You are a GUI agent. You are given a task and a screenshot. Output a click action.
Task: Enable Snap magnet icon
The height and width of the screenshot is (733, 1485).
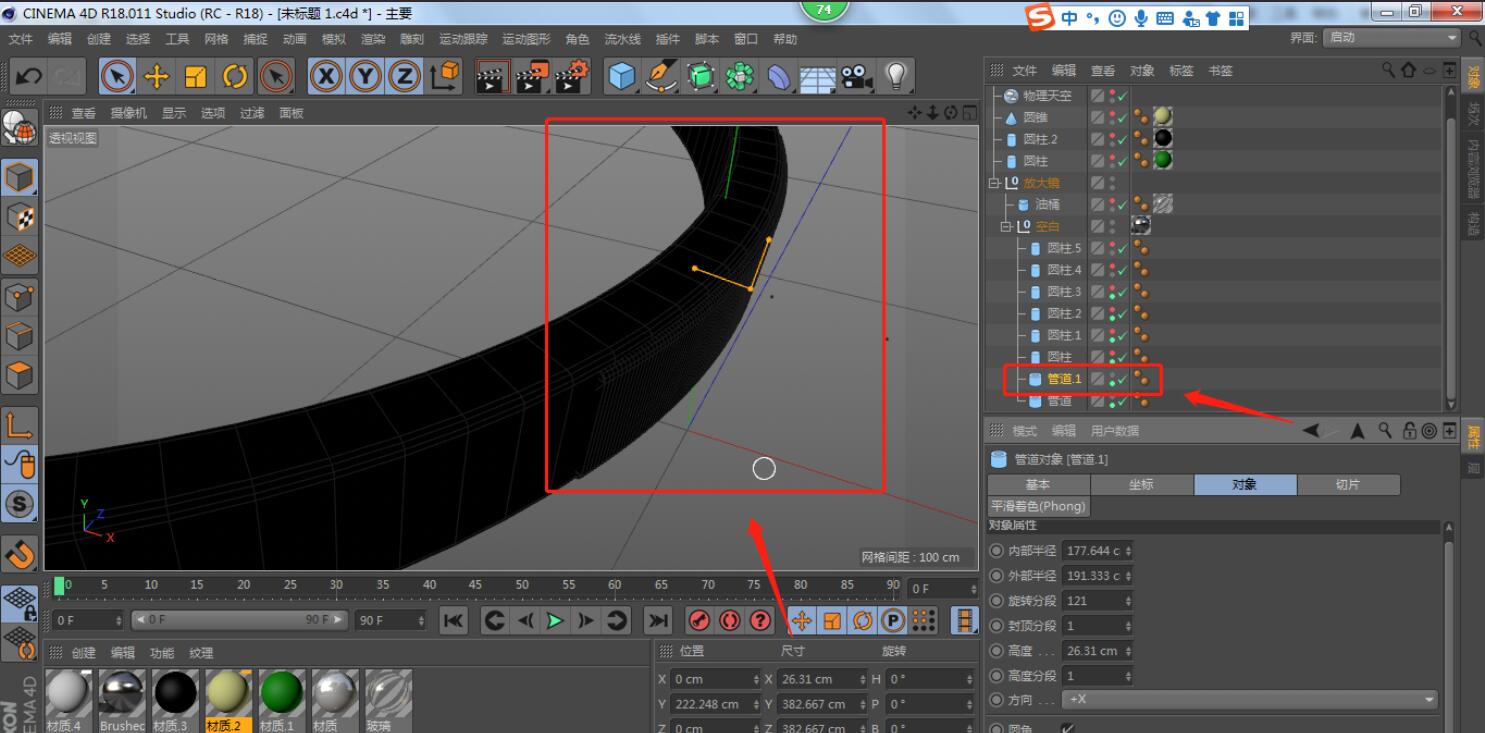(x=20, y=553)
